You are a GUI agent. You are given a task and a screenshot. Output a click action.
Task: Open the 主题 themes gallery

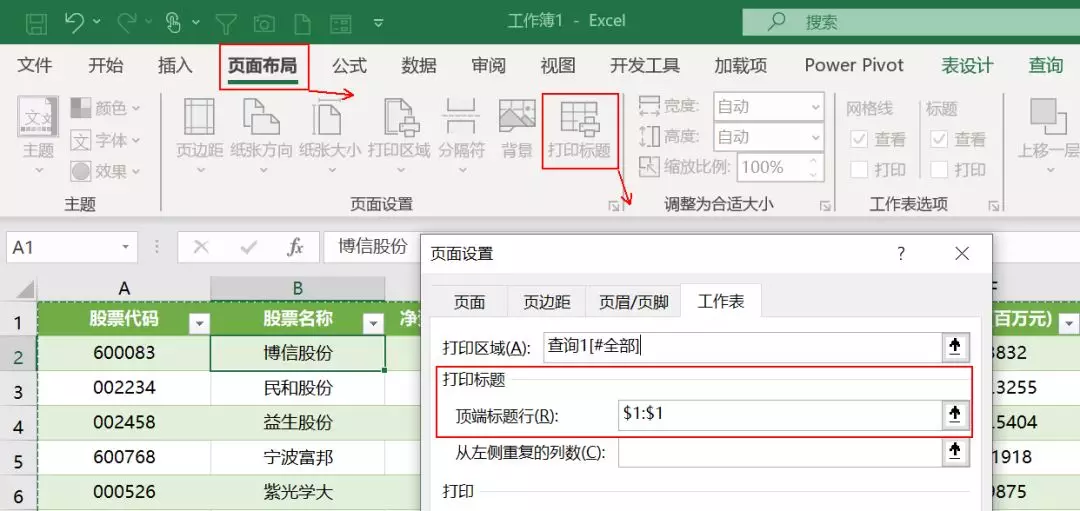(x=38, y=134)
